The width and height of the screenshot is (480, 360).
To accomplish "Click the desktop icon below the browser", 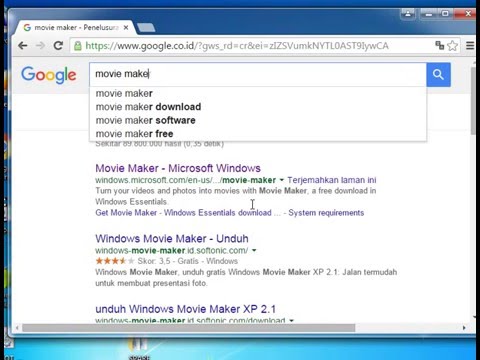I will (x=139, y=349).
